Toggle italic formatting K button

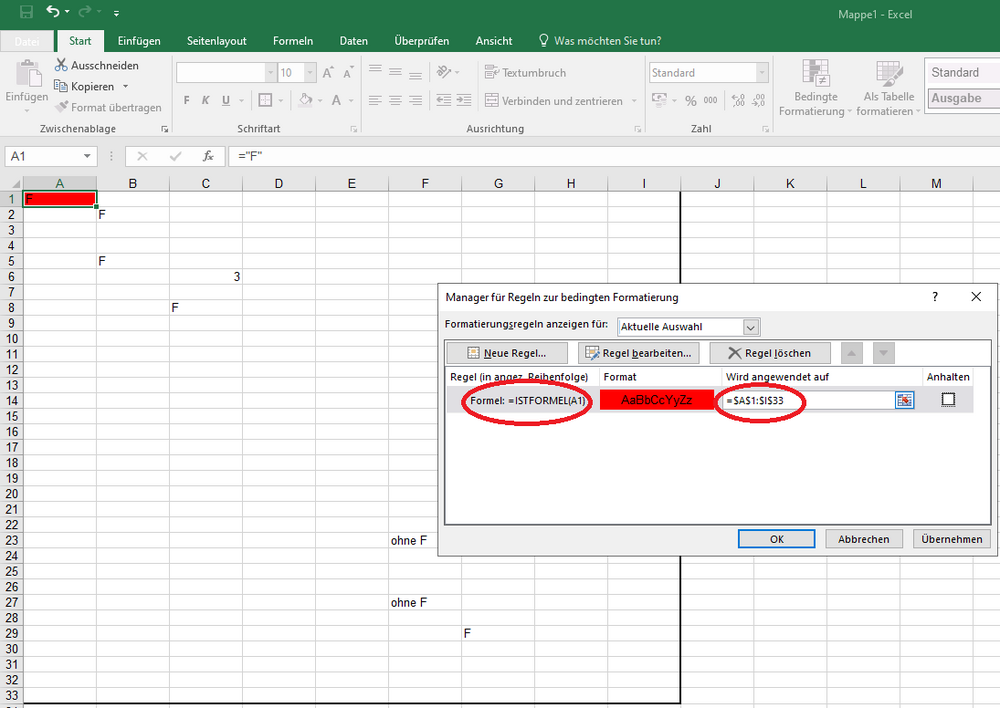(x=206, y=101)
